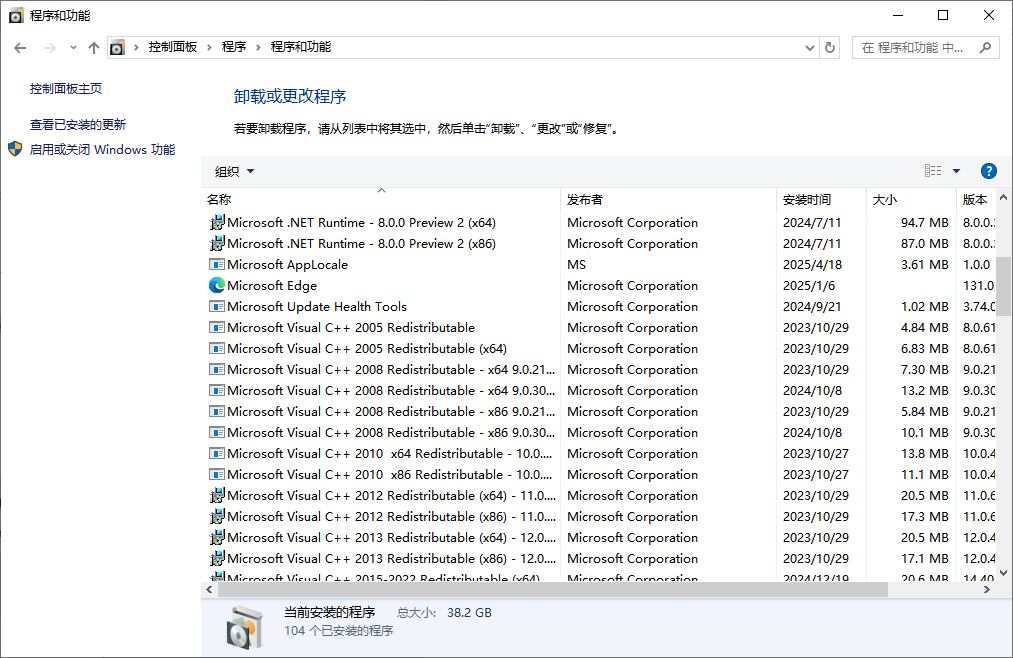Click the Visual C++ 2013 (x86) icon
Screen dimensions: 1013x658
[x=217, y=559]
